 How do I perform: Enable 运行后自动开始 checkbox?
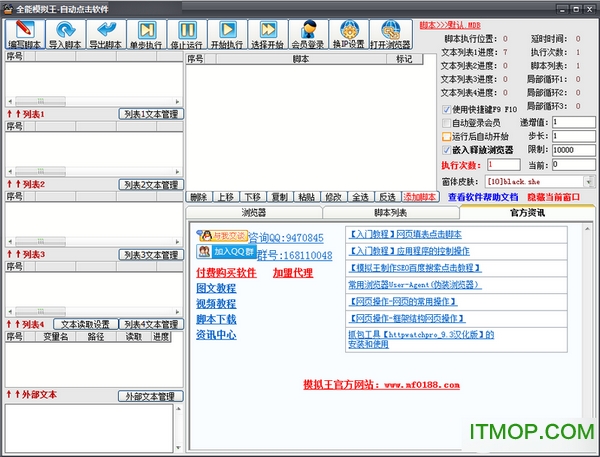pyautogui.click(x=446, y=136)
